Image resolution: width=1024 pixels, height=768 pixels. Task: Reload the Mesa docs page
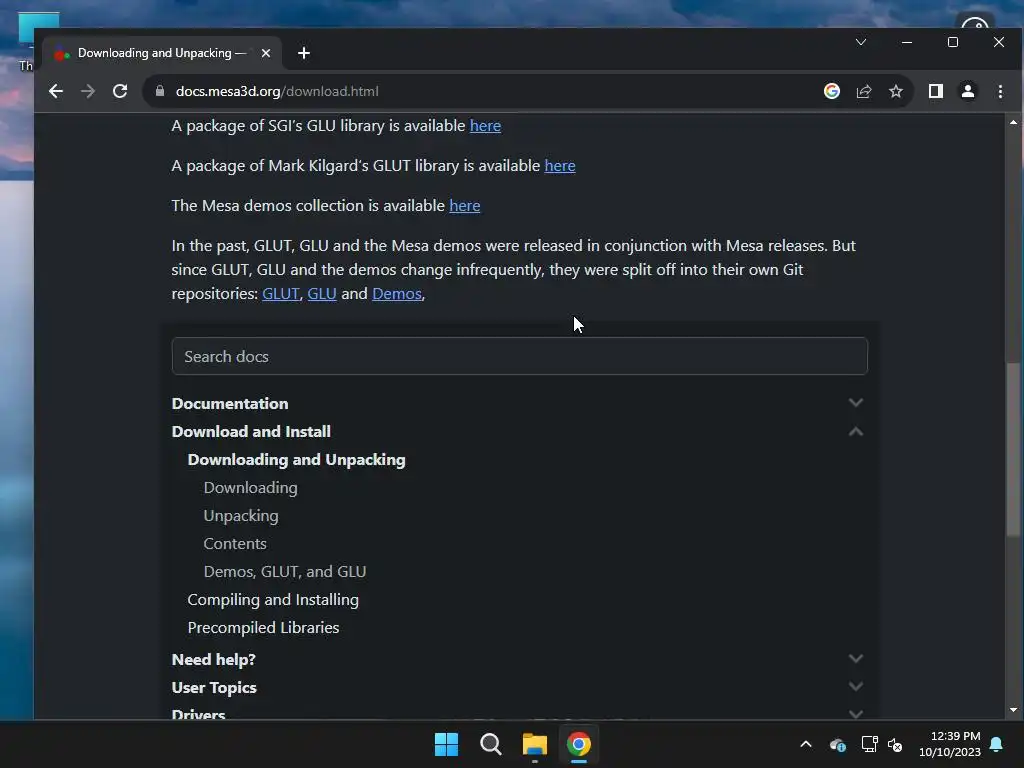120,91
